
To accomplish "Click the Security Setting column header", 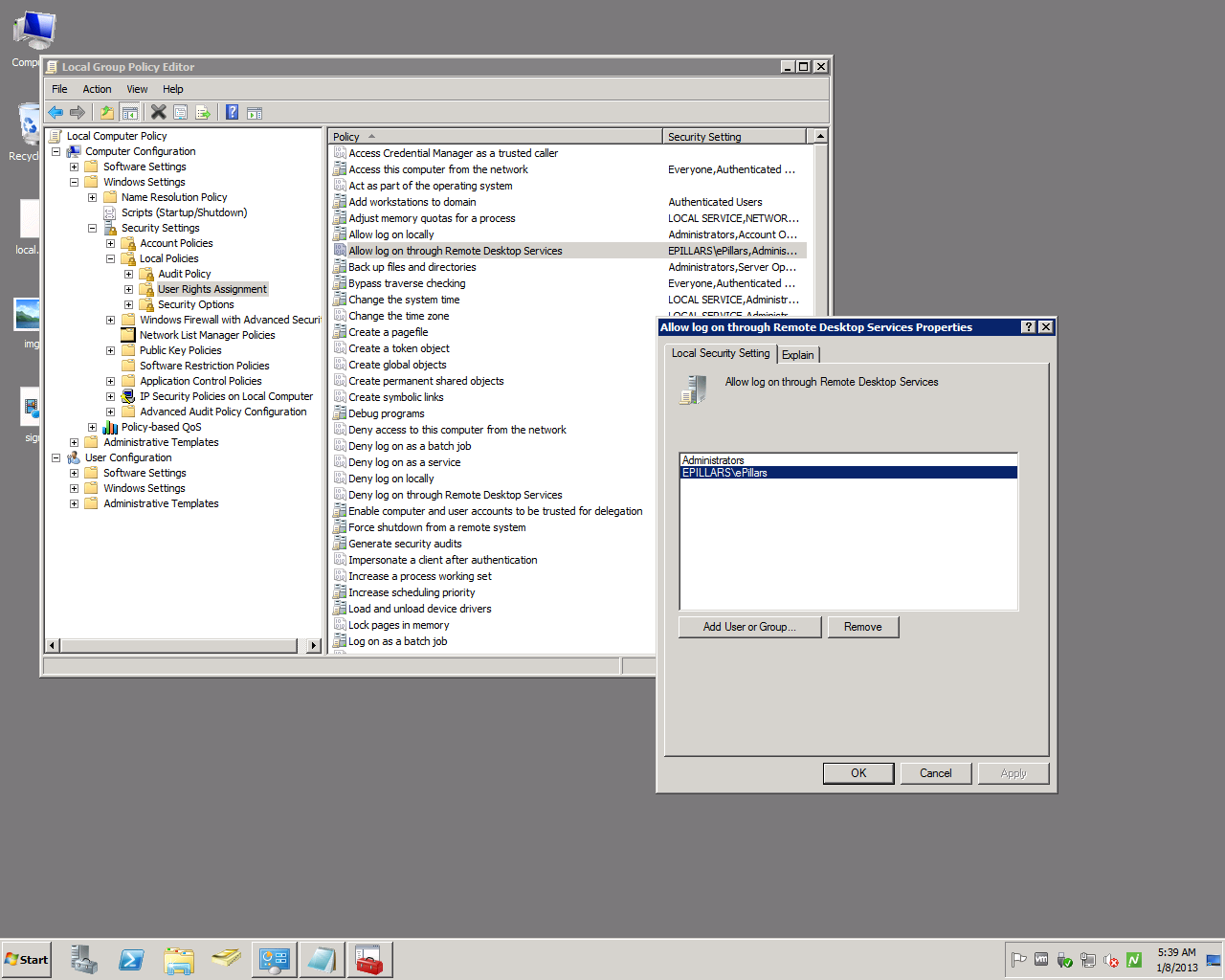I will pyautogui.click(x=734, y=137).
